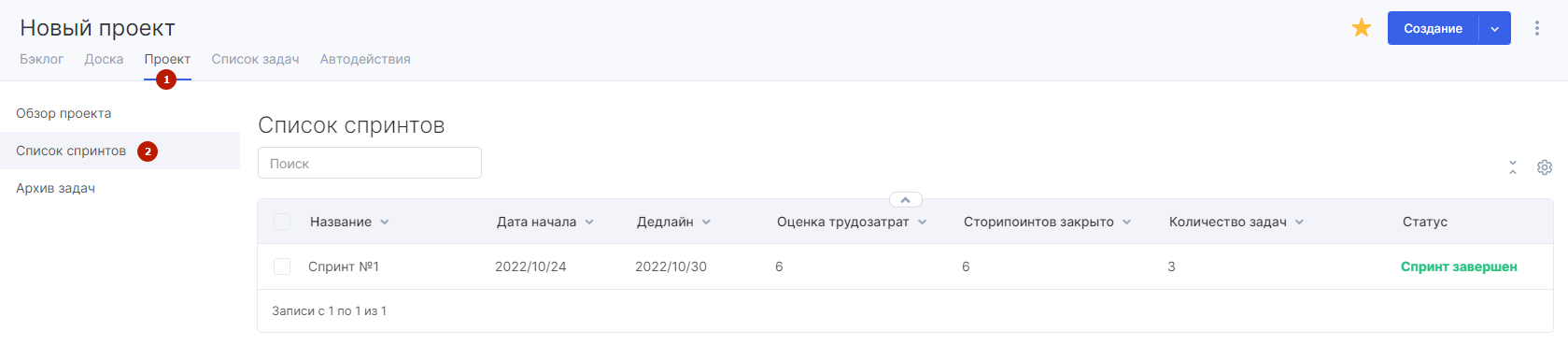The height and width of the screenshot is (360, 1568).
Task: Toggle the select-all checkbox in header
Action: click(x=282, y=222)
